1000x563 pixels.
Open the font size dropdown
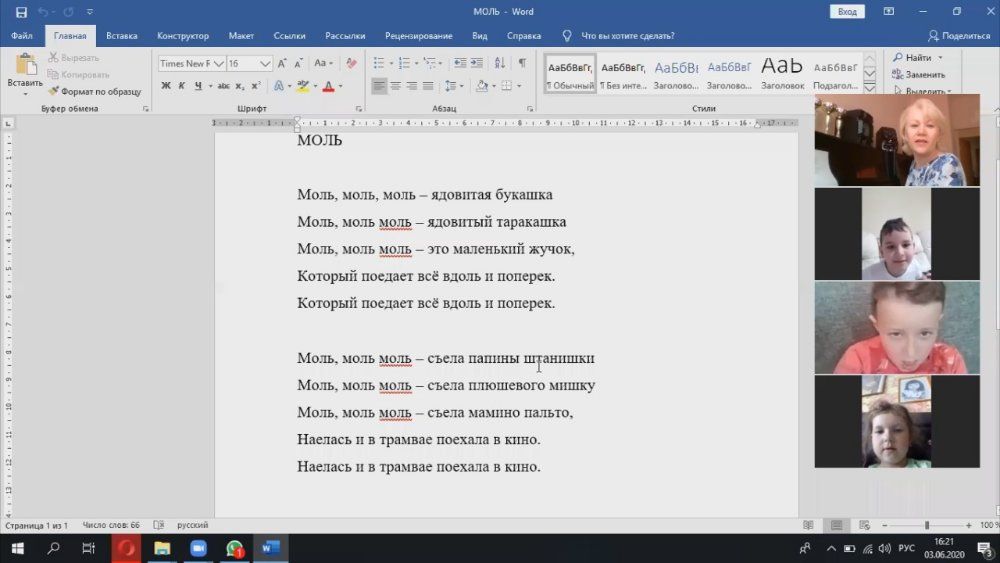tap(265, 63)
